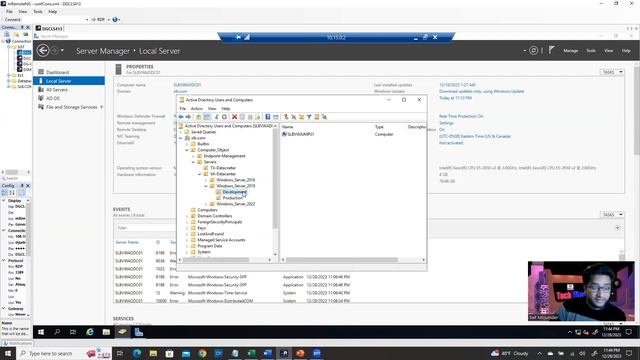
Task: Open the Properties TASKS dropdown
Action: [612, 72]
